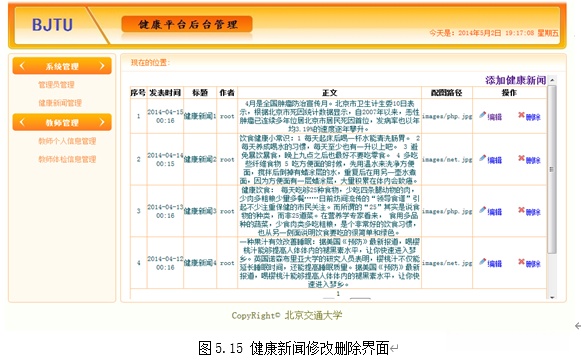Screen dimensions: 581x360
Task: Open 编辑 link in row 4
Action: tap(495, 264)
